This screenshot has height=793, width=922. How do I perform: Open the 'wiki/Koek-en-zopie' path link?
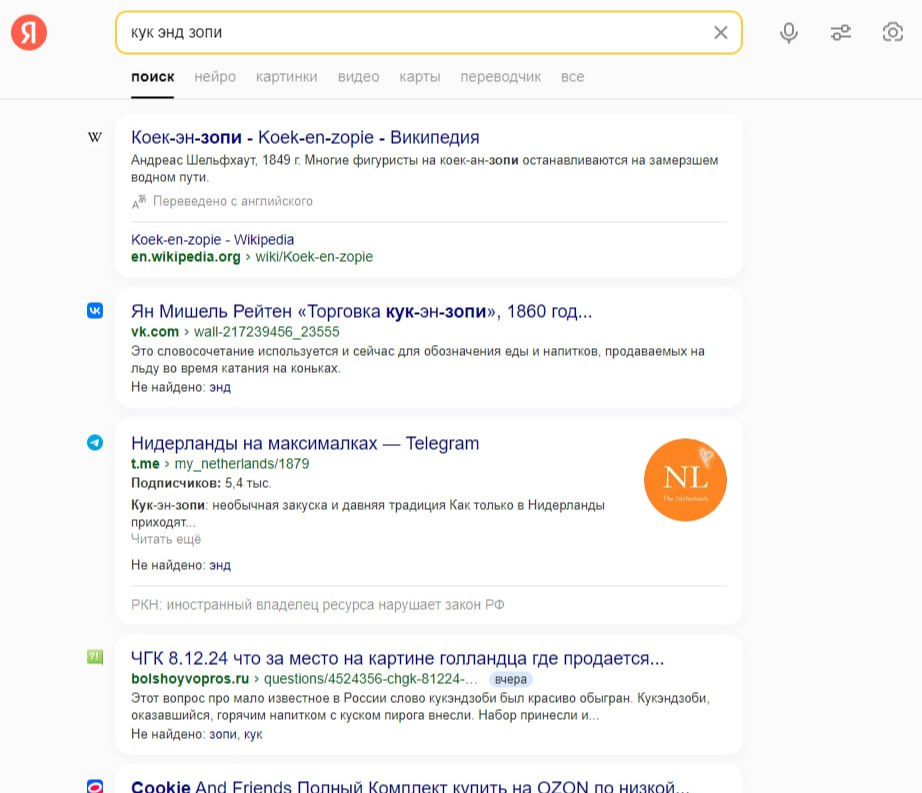tap(314, 257)
